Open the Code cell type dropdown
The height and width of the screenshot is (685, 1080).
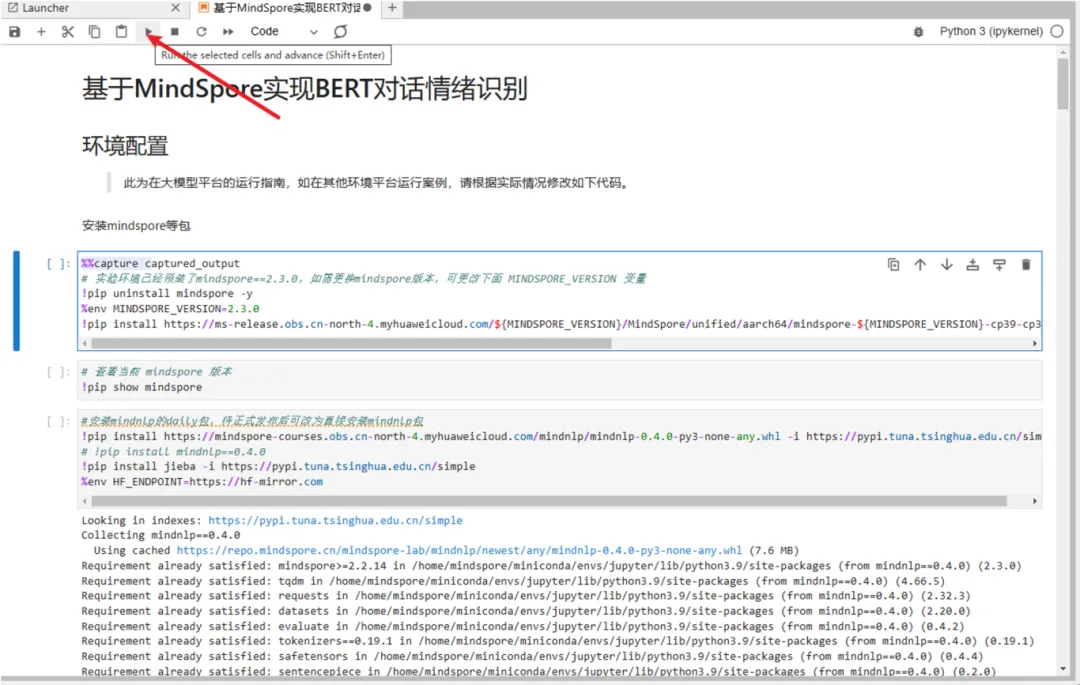[284, 32]
